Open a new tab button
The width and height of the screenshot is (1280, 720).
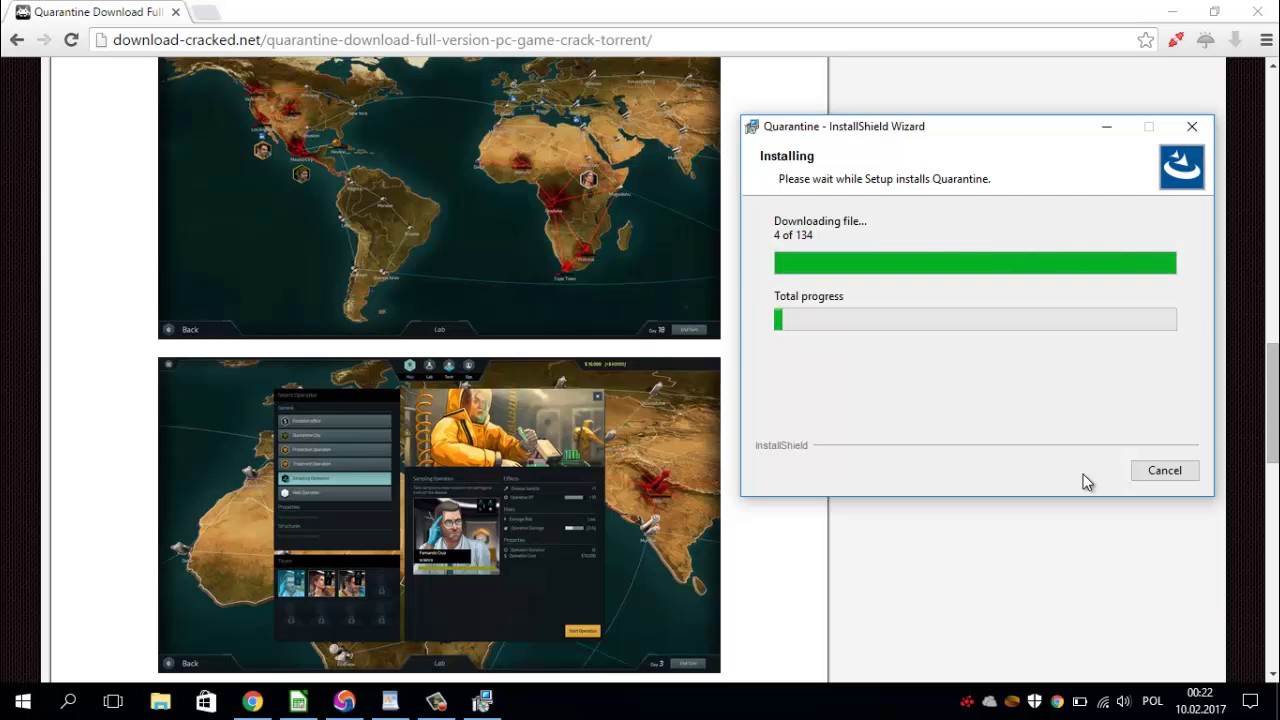(205, 12)
